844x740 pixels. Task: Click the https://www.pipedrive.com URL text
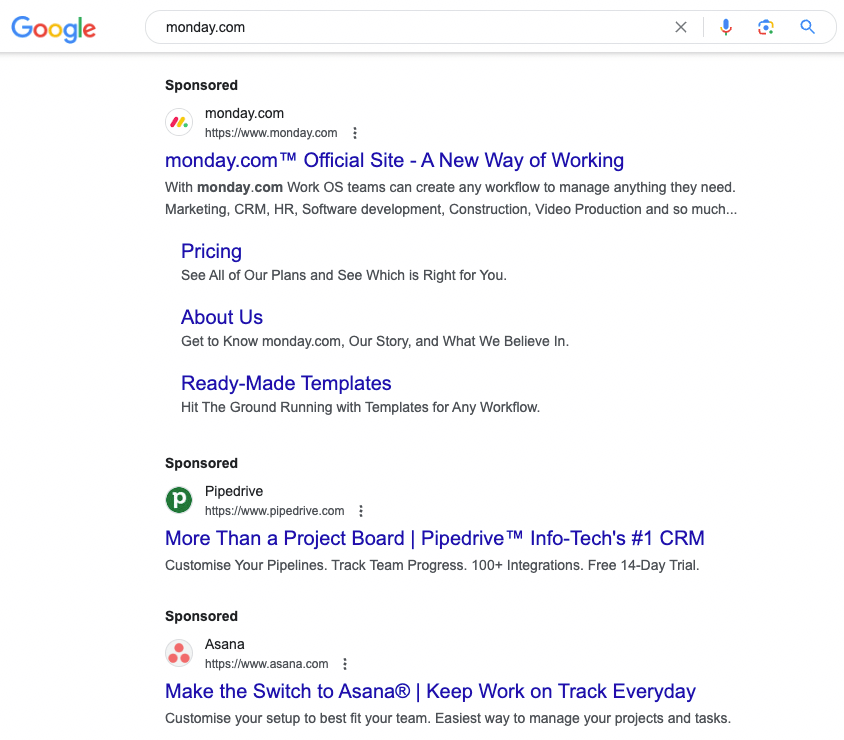click(x=275, y=511)
